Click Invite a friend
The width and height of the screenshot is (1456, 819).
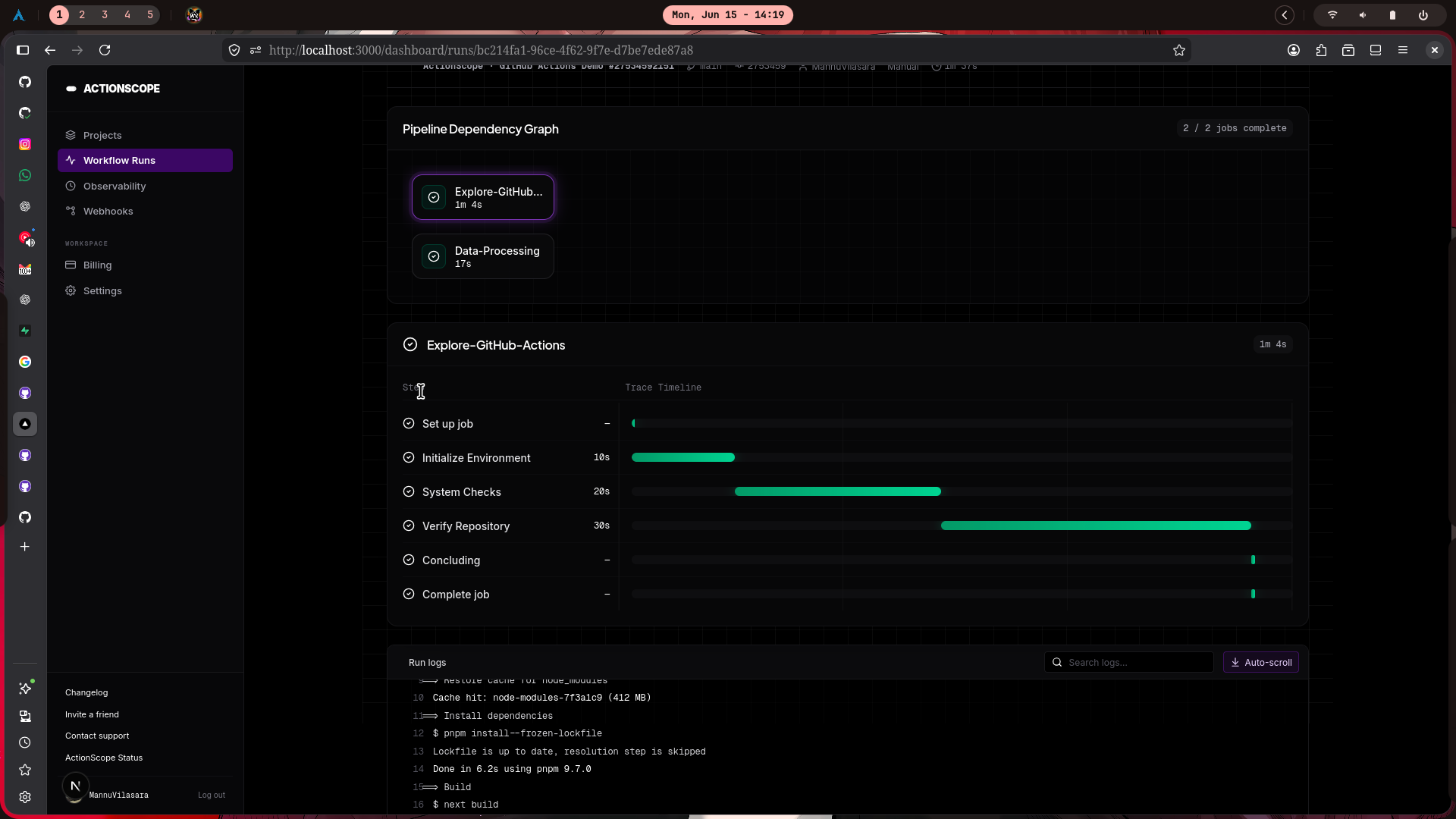click(92, 714)
